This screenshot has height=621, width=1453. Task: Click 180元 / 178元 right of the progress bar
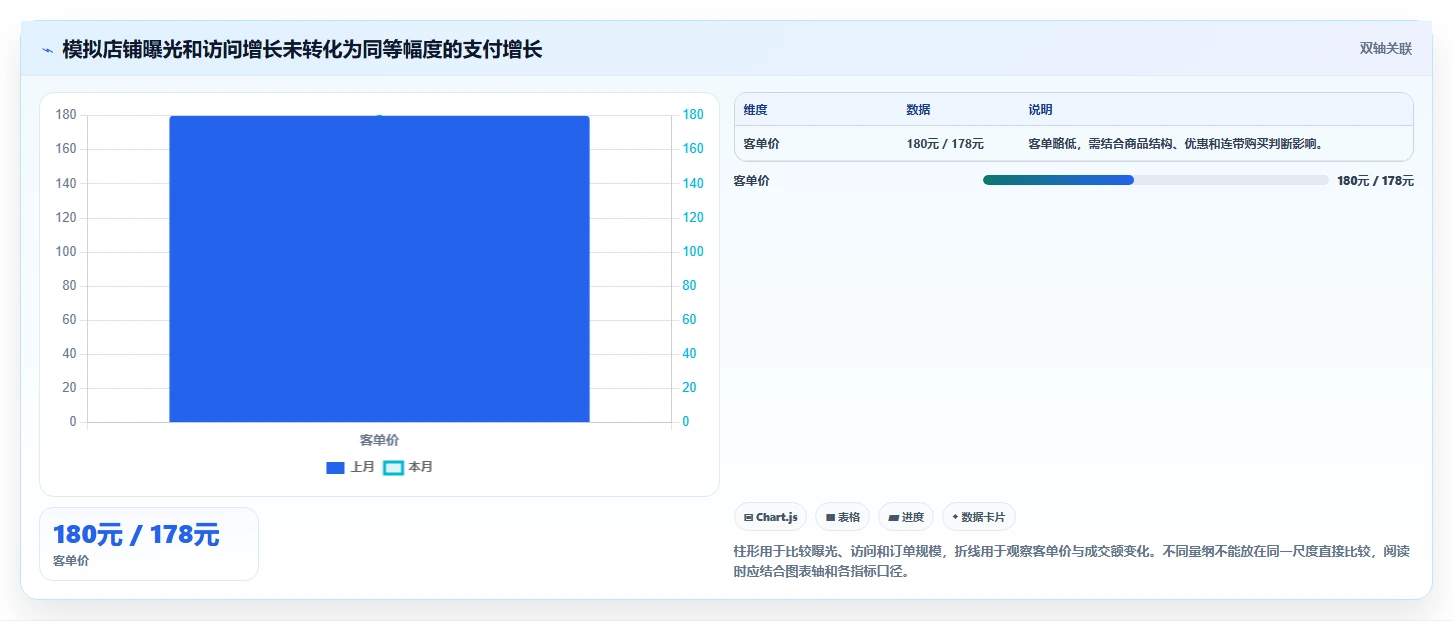1375,181
